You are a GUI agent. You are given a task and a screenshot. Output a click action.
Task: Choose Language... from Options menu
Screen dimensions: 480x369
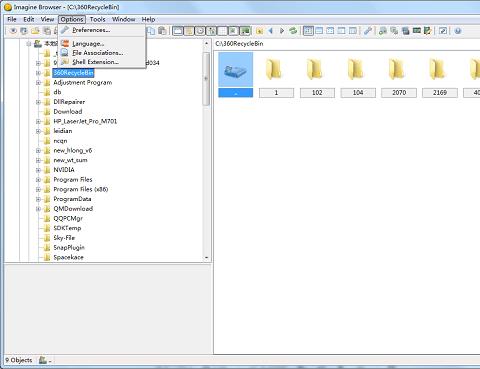coord(102,43)
